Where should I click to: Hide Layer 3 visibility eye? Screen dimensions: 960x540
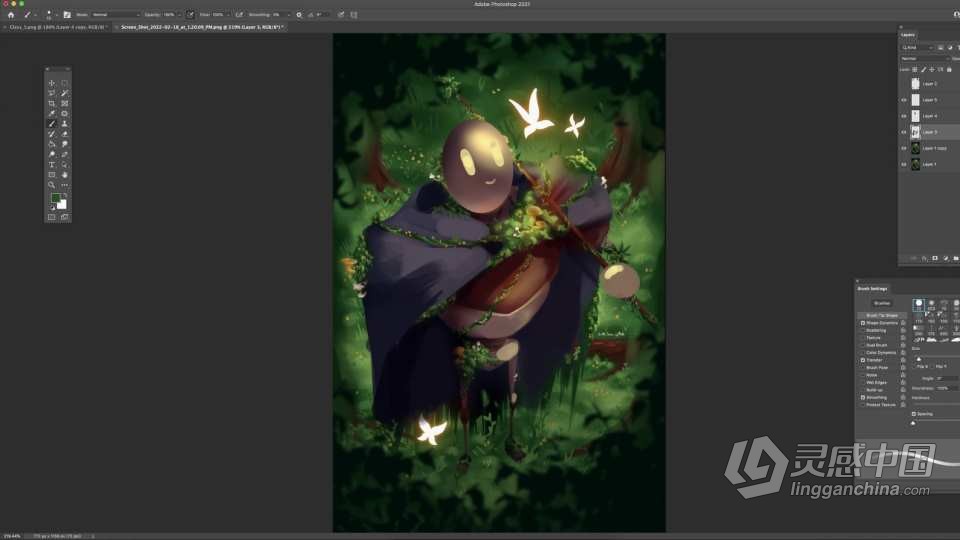point(904,132)
